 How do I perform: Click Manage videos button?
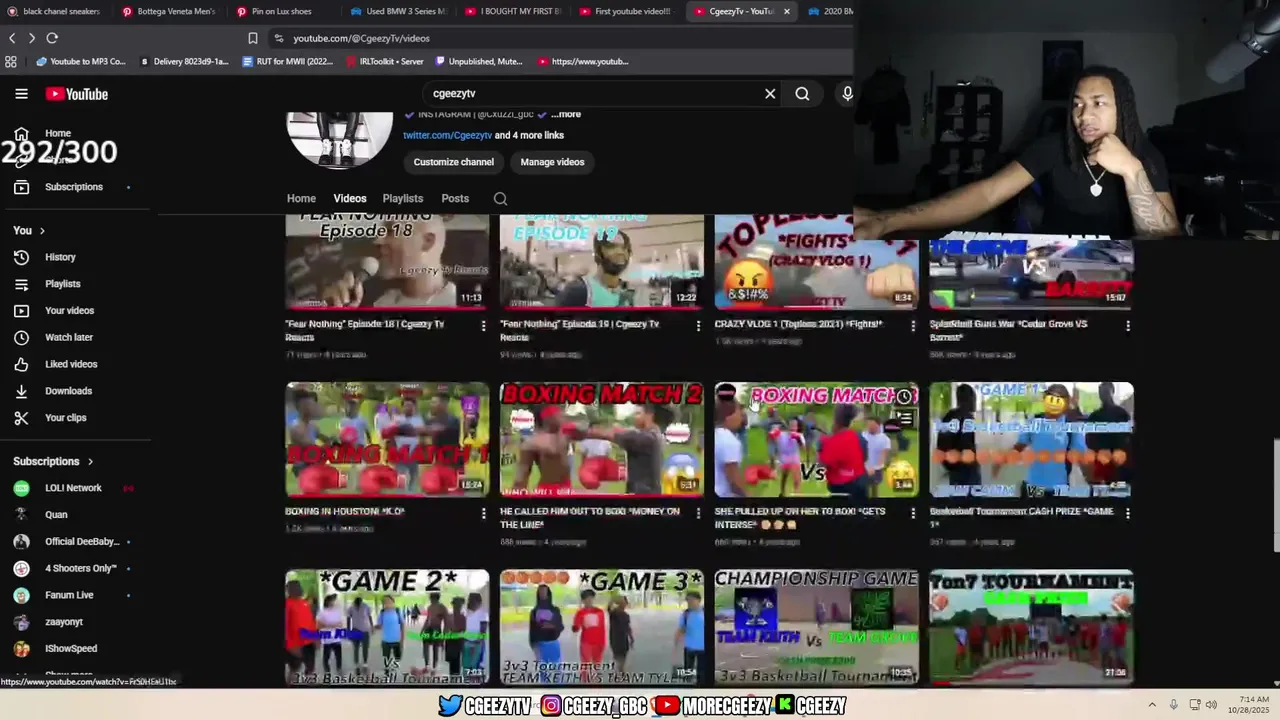[552, 162]
